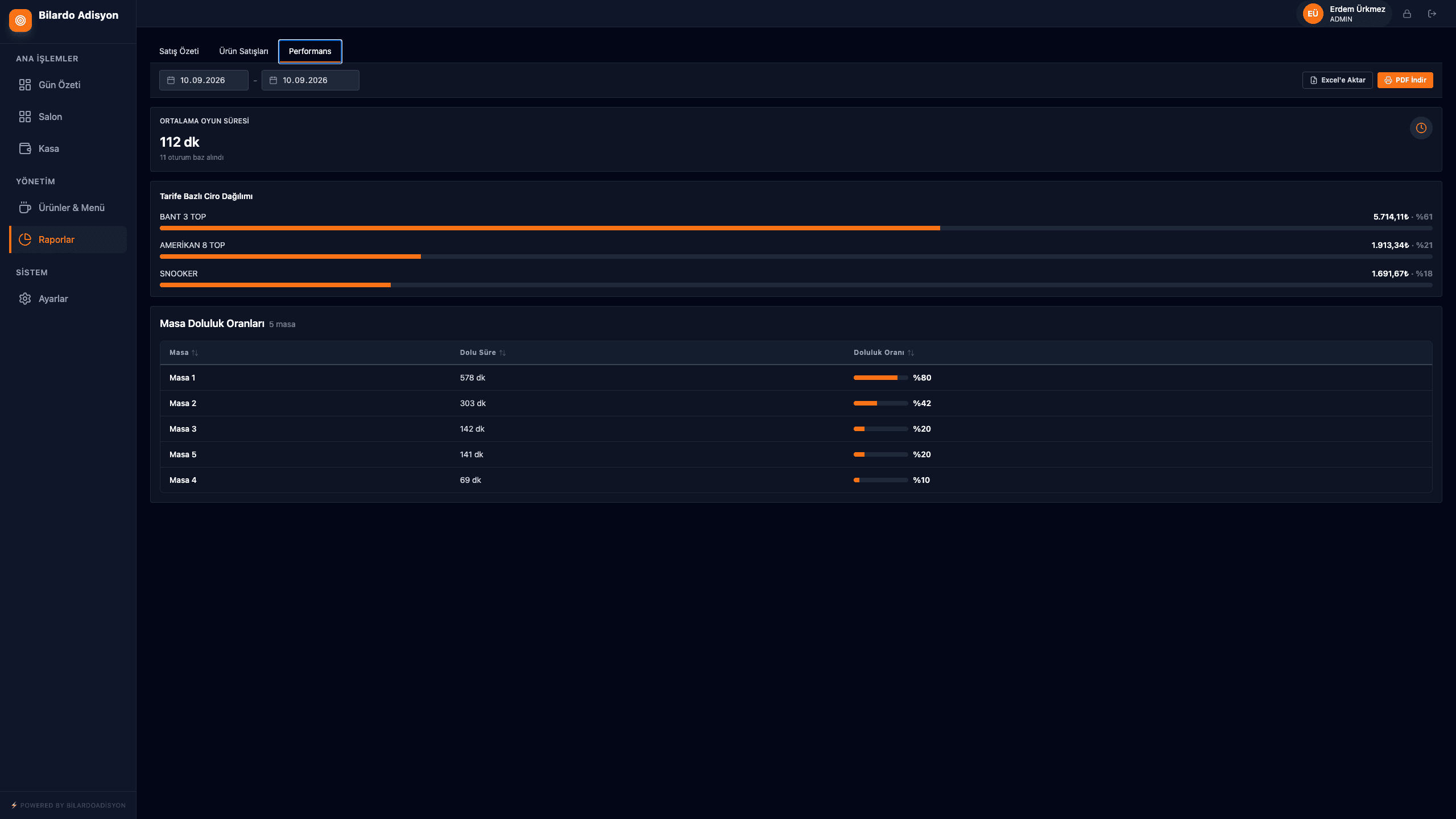Click the SNOOKER revenue bar
The width and height of the screenshot is (1456, 819).
click(796, 285)
